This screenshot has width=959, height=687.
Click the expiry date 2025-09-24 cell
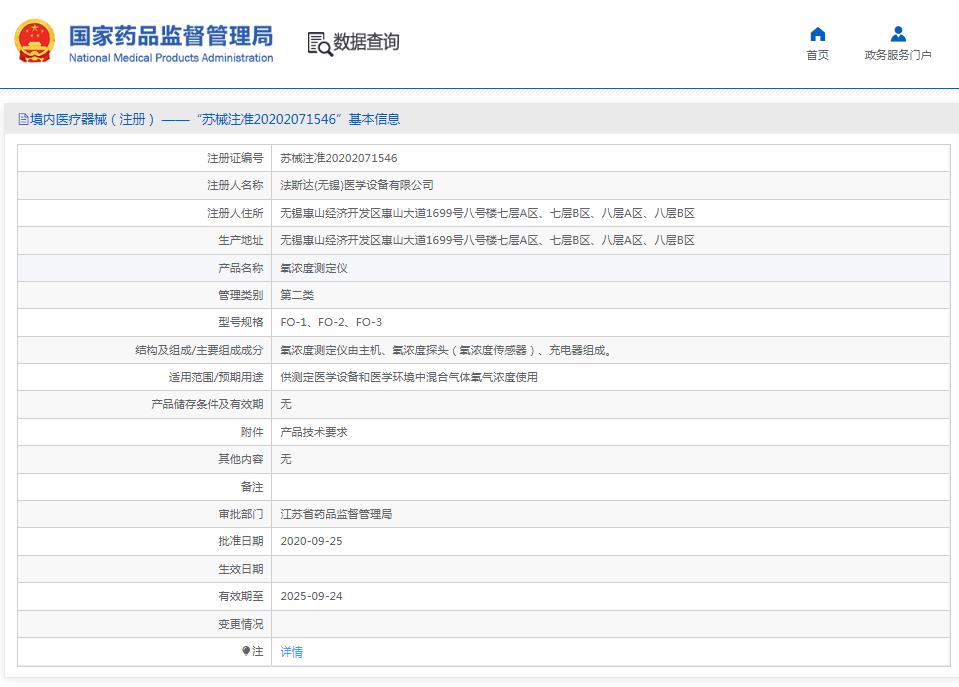pos(310,596)
